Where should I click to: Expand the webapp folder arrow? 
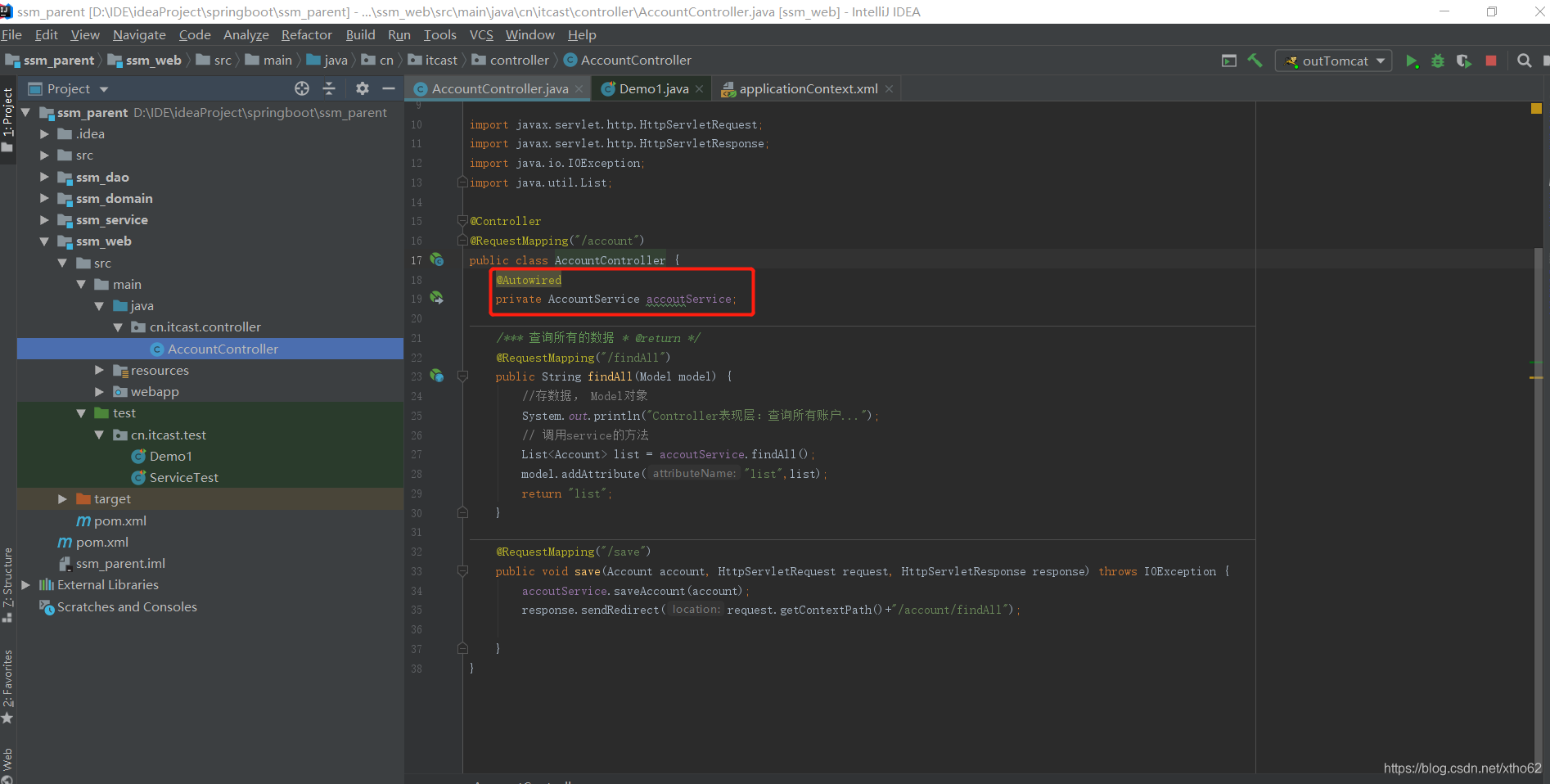99,391
